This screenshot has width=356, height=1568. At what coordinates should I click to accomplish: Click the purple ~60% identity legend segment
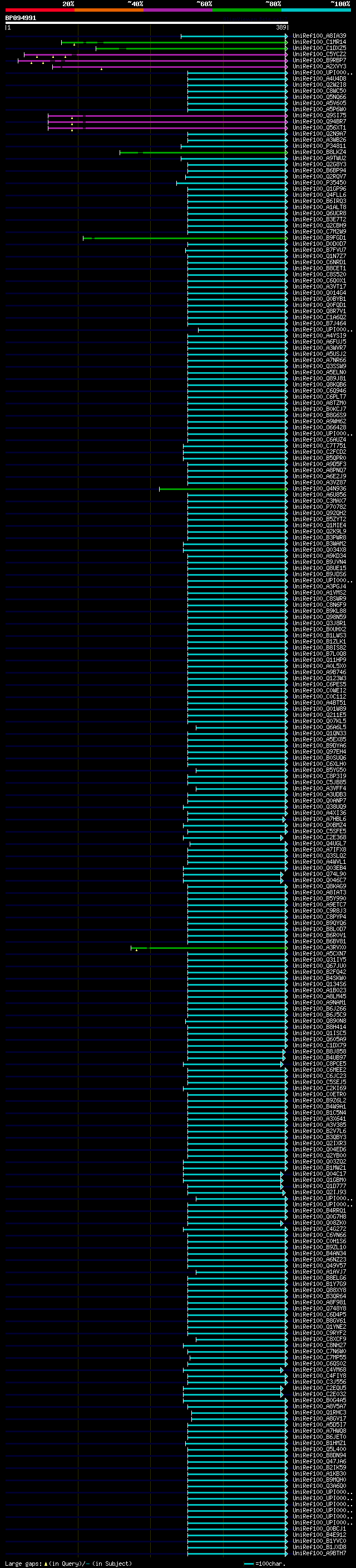coord(179,10)
